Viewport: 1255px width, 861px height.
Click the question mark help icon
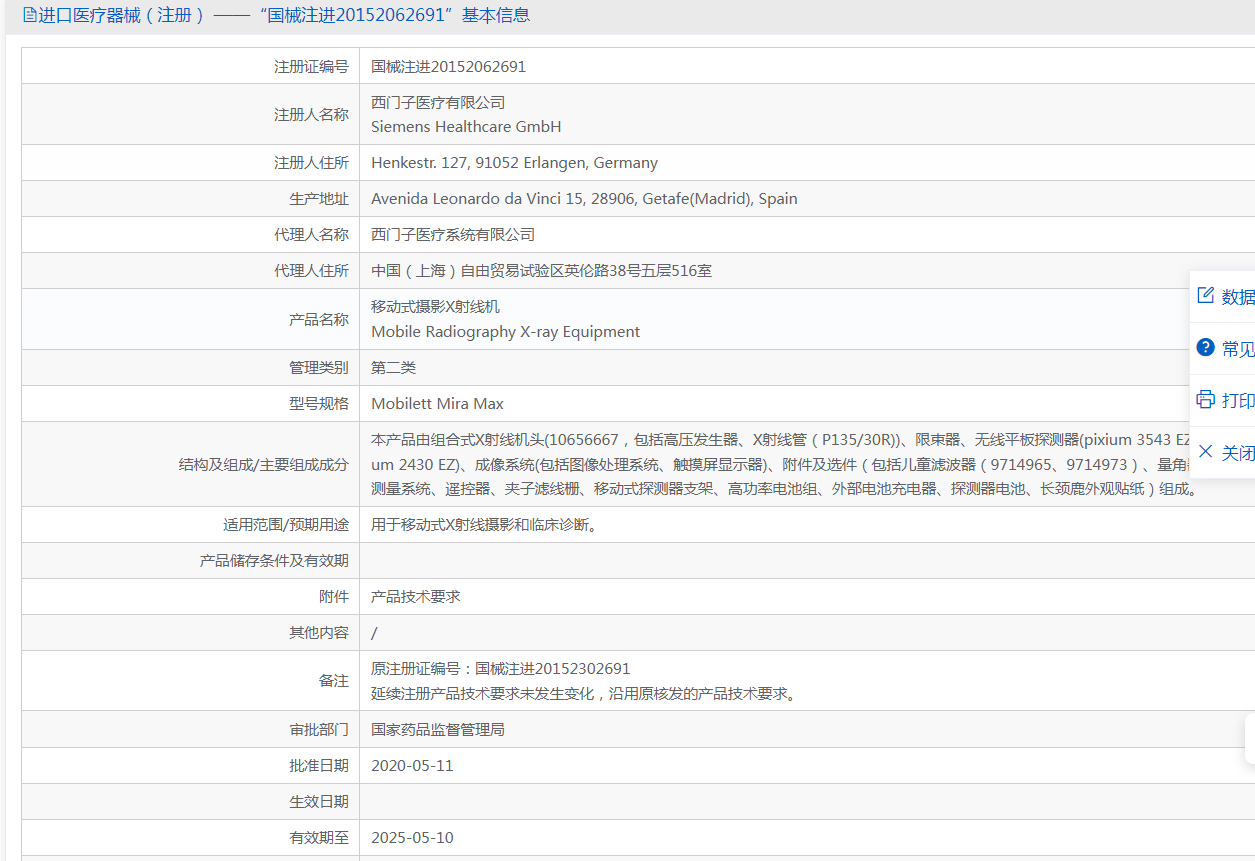coord(1205,347)
